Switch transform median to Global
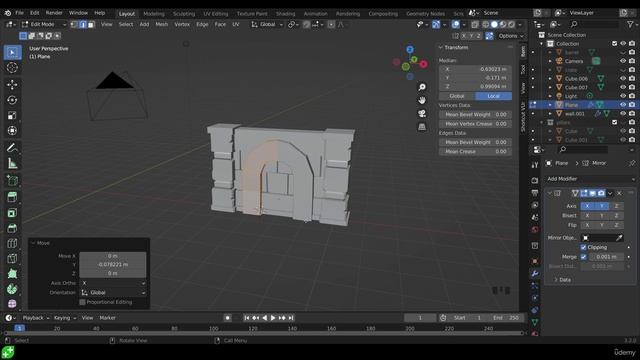640x360 pixels. (x=457, y=96)
